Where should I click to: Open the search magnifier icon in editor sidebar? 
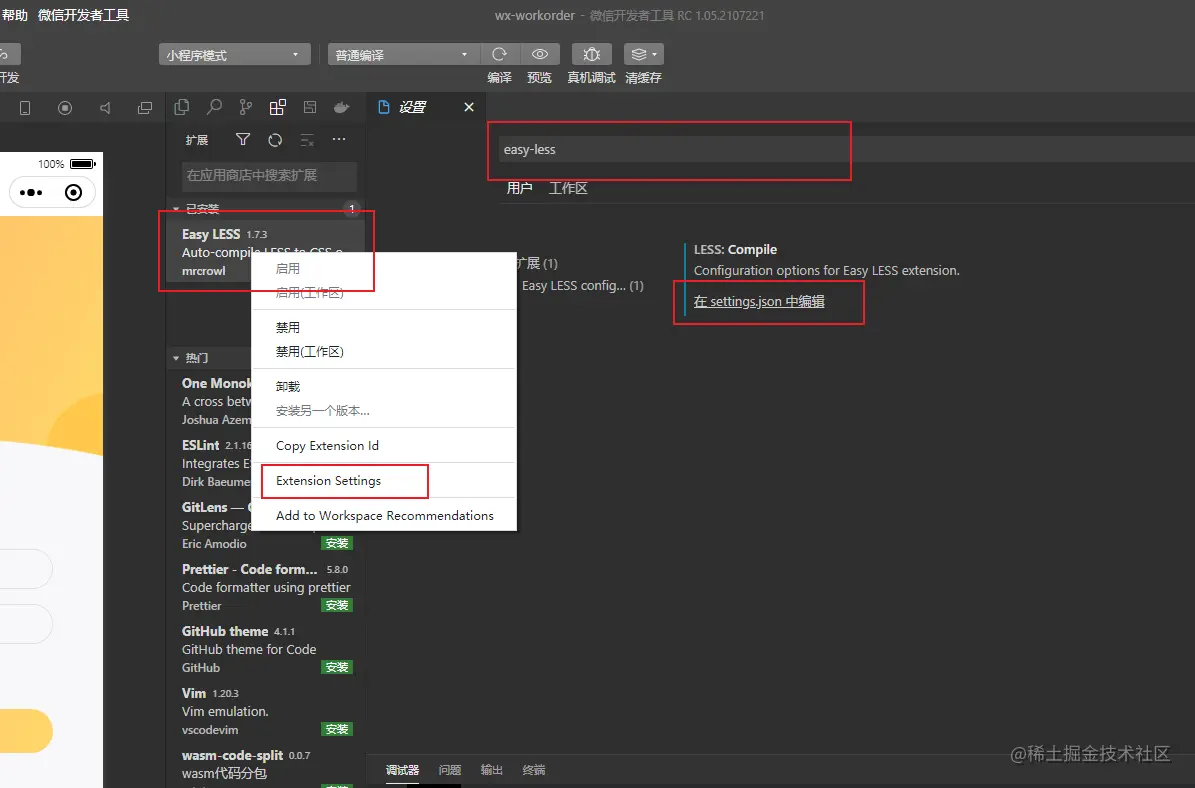click(214, 107)
